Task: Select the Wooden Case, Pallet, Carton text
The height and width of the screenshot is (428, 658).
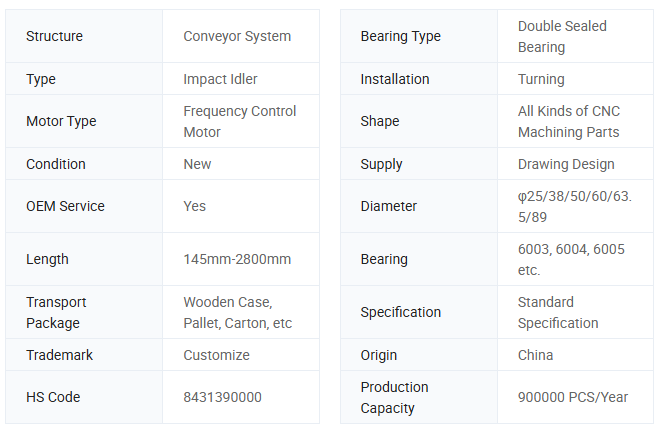Action: coord(237,312)
